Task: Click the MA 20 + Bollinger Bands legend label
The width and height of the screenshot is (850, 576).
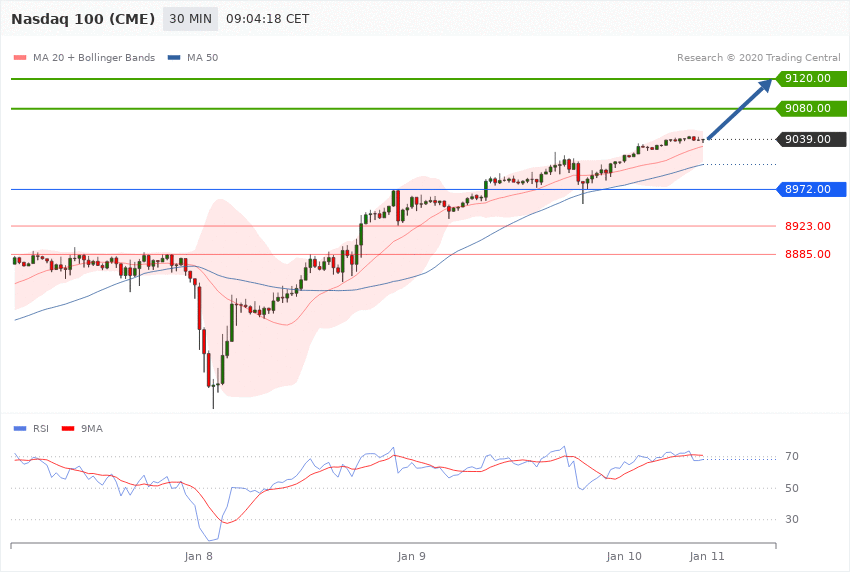Action: [94, 57]
